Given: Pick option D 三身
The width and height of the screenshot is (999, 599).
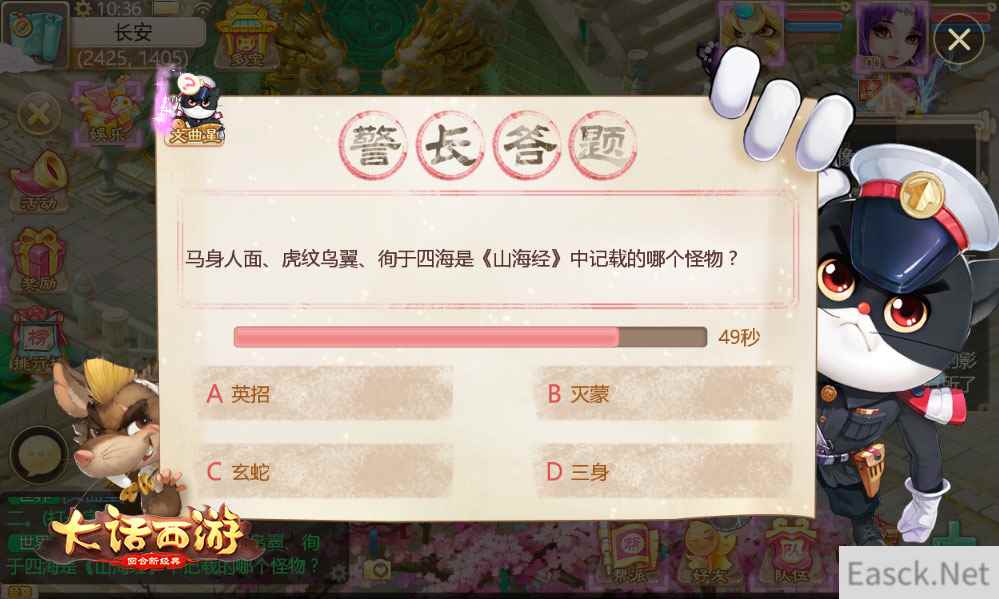Looking at the screenshot, I should (664, 472).
